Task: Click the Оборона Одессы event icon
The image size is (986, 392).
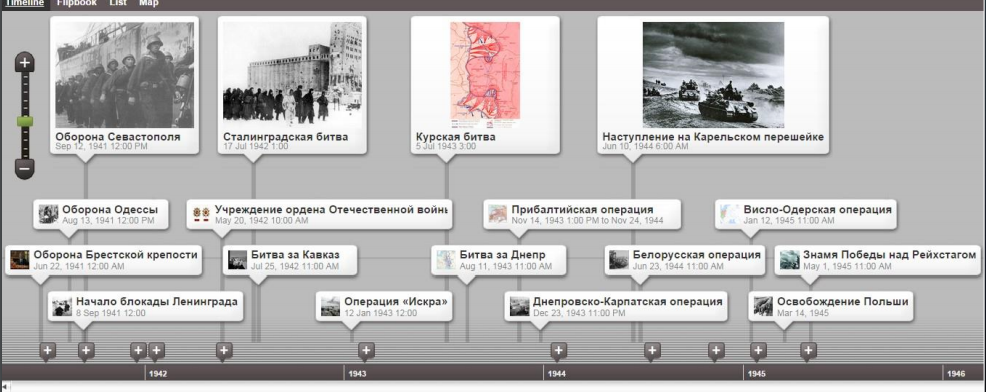Action: click(48, 214)
